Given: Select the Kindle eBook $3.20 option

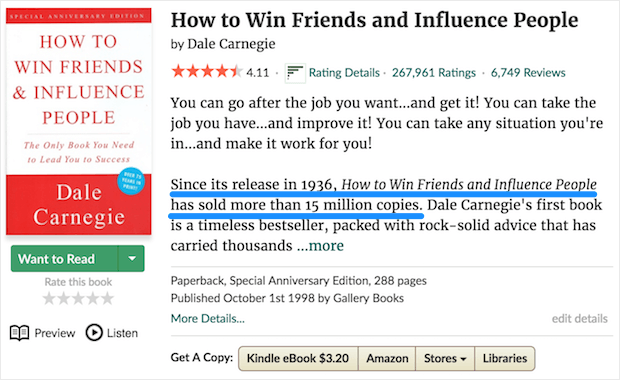Looking at the screenshot, I should click(x=298, y=358).
